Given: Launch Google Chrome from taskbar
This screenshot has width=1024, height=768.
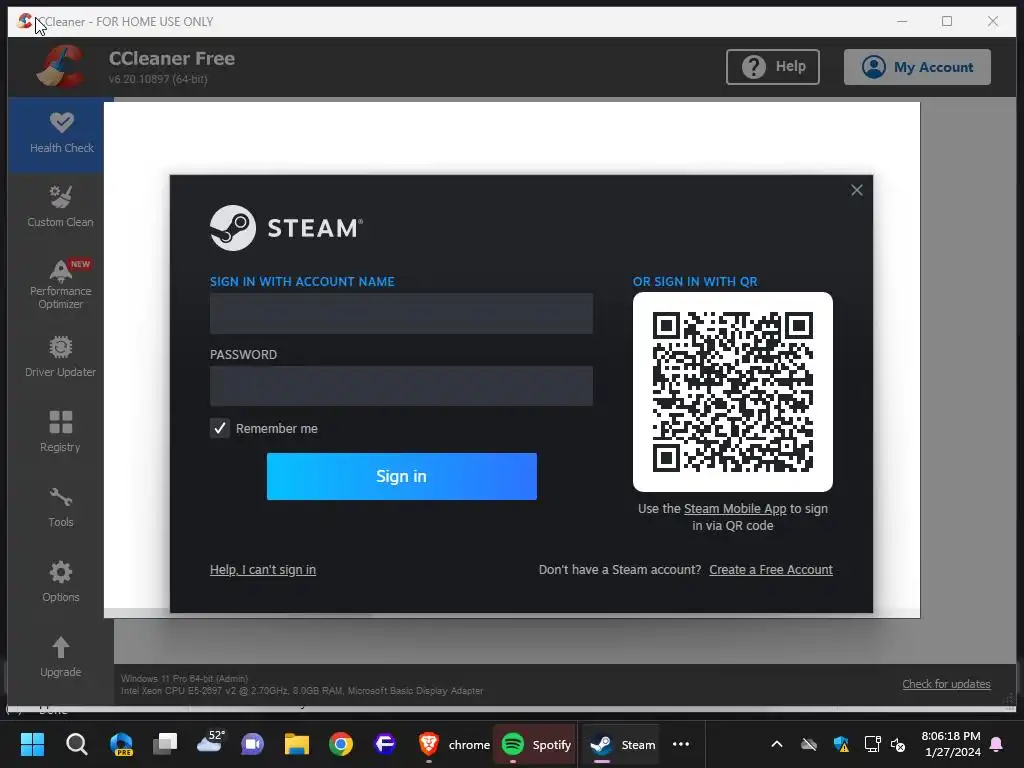Looking at the screenshot, I should tap(340, 744).
